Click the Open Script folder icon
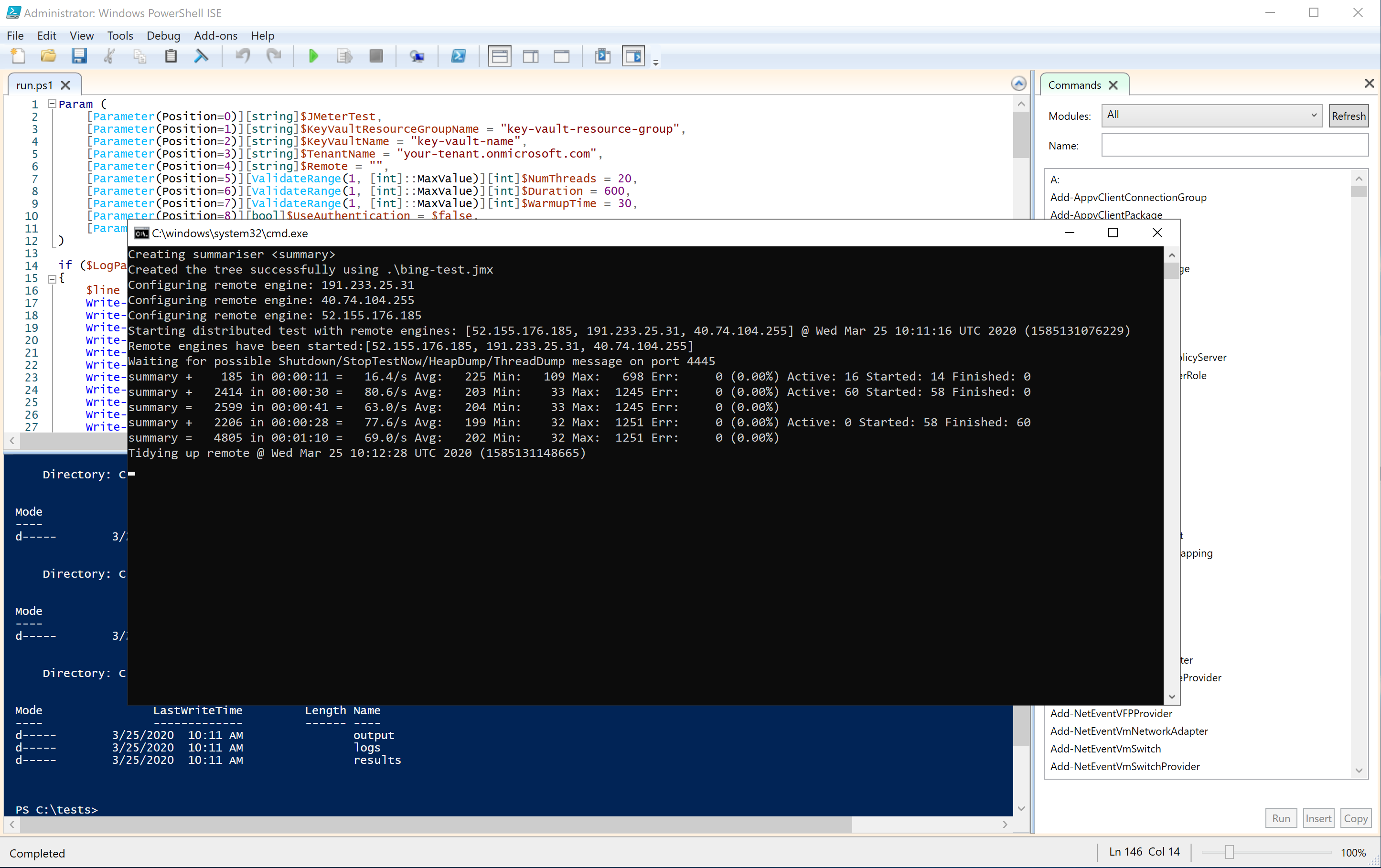The image size is (1381, 868). pyautogui.click(x=49, y=56)
